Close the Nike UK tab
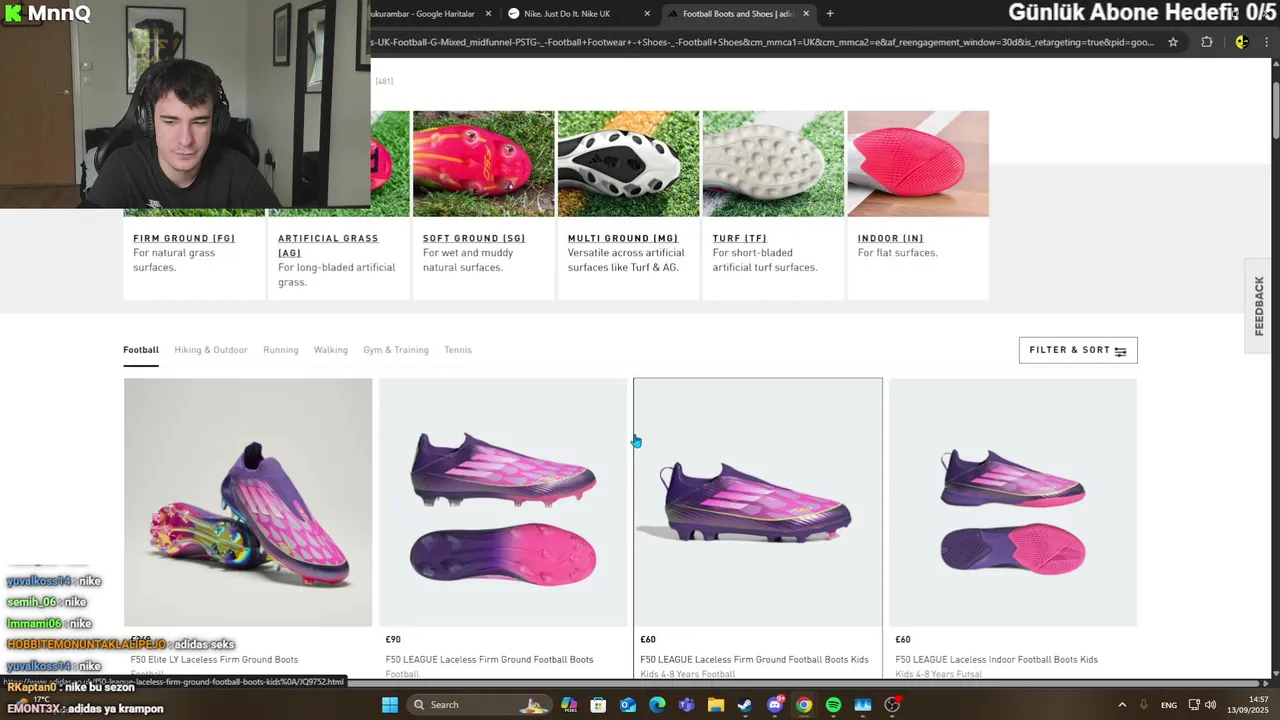 click(647, 14)
